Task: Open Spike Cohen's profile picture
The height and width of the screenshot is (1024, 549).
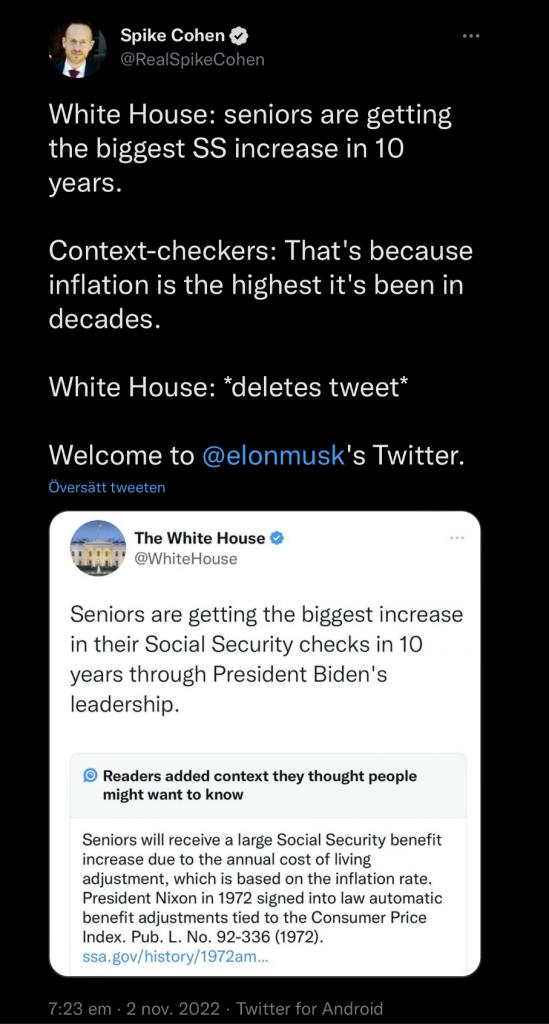Action: point(77,50)
